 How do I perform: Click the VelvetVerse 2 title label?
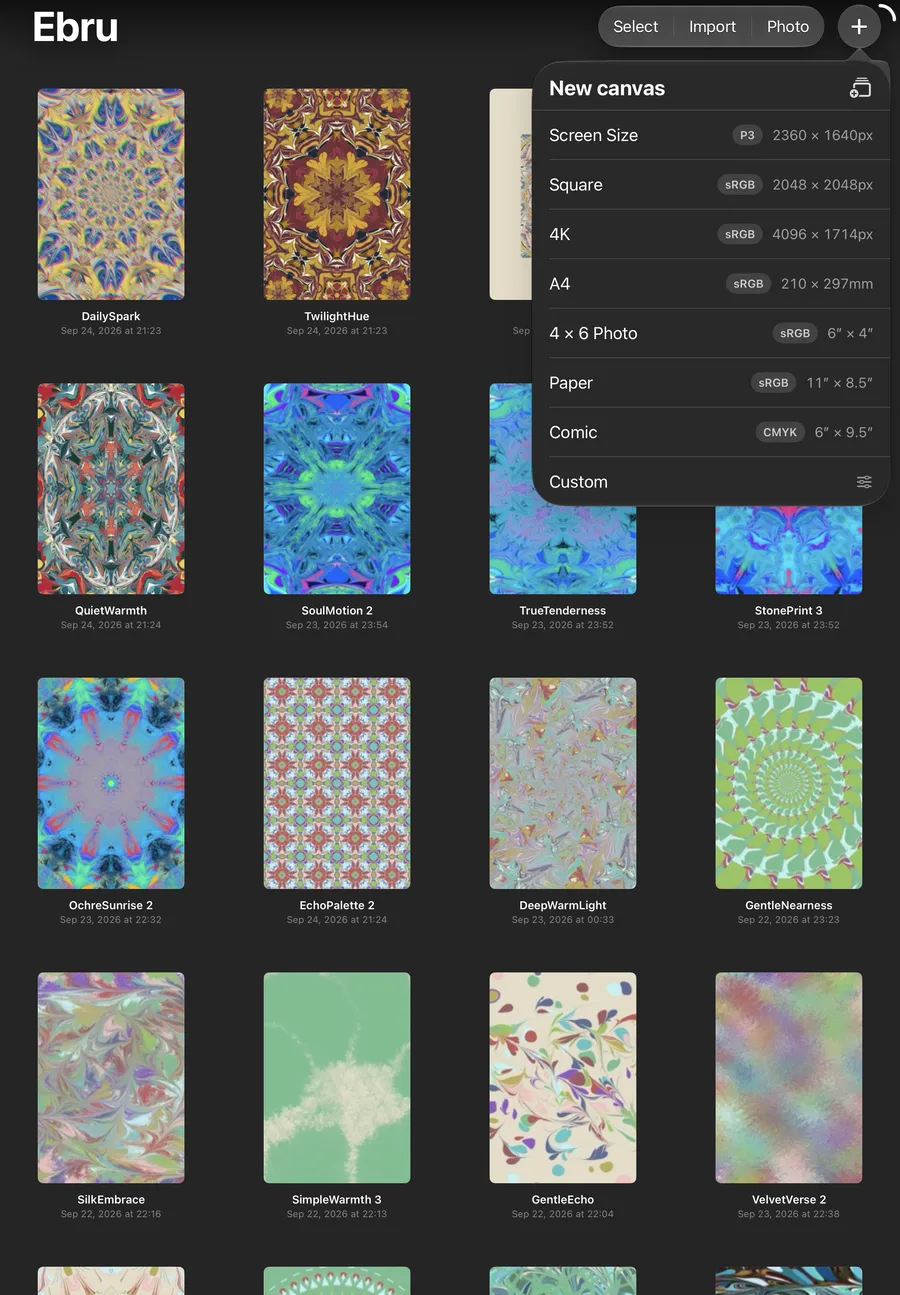[789, 1199]
